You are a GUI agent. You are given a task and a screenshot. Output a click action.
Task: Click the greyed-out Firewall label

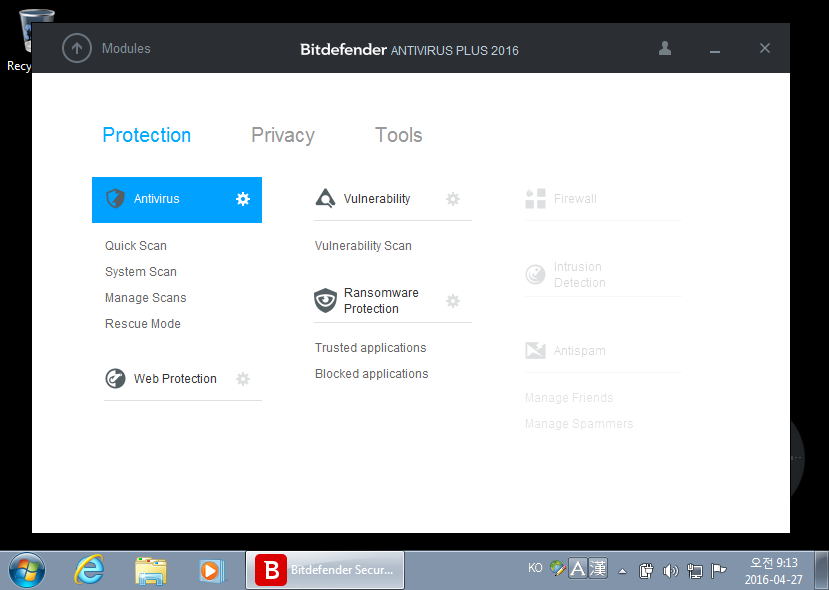point(575,199)
